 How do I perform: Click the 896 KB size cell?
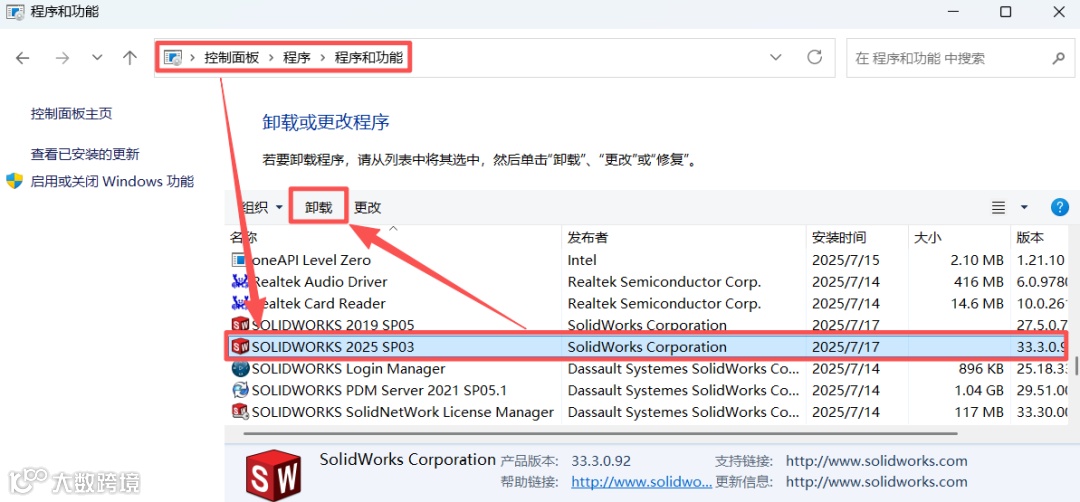click(x=981, y=368)
